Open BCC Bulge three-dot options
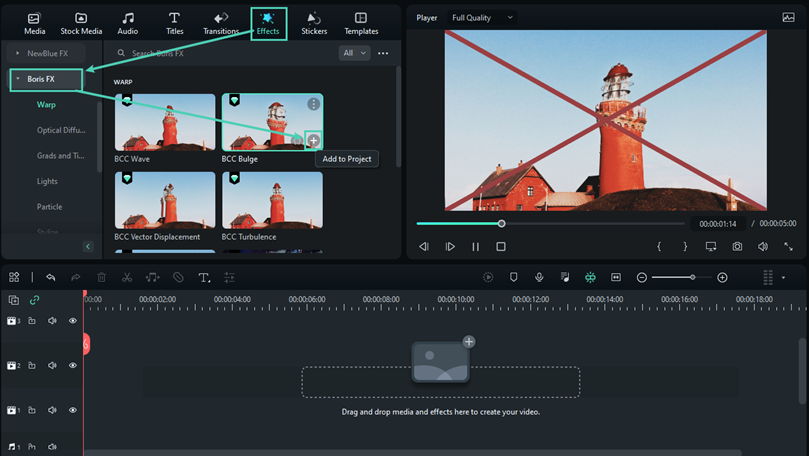The image size is (809, 456). 313,104
